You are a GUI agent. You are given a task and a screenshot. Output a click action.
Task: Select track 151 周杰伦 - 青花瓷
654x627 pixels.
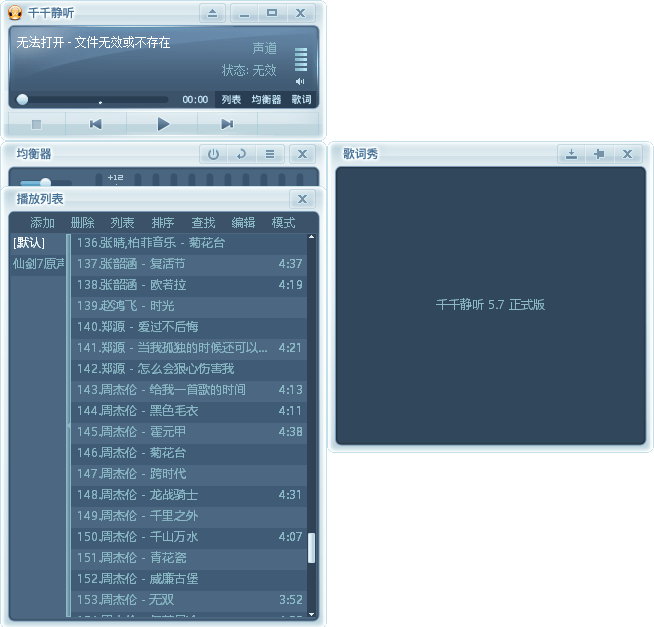tap(189, 558)
